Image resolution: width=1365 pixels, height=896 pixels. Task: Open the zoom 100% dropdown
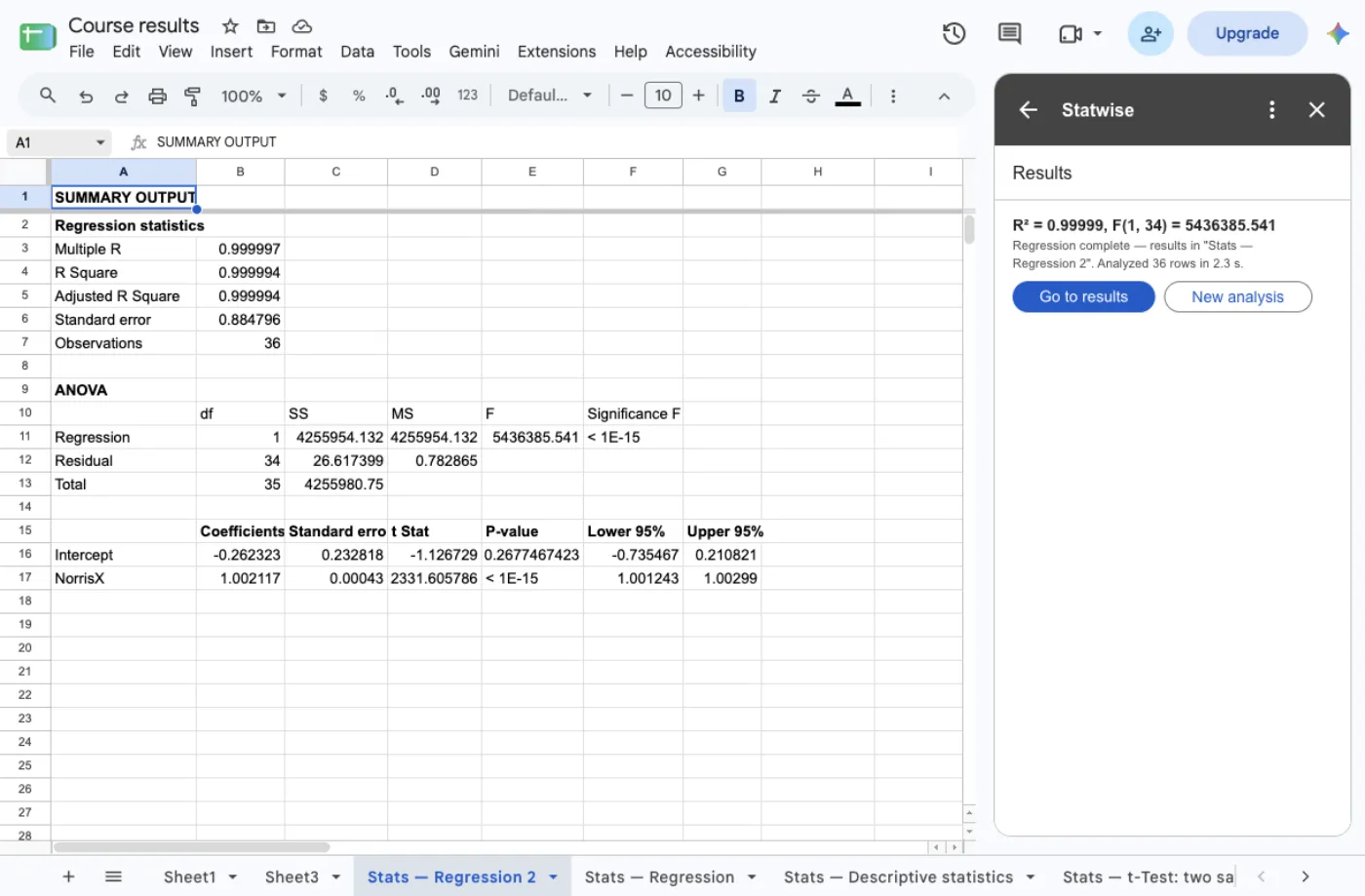click(253, 96)
